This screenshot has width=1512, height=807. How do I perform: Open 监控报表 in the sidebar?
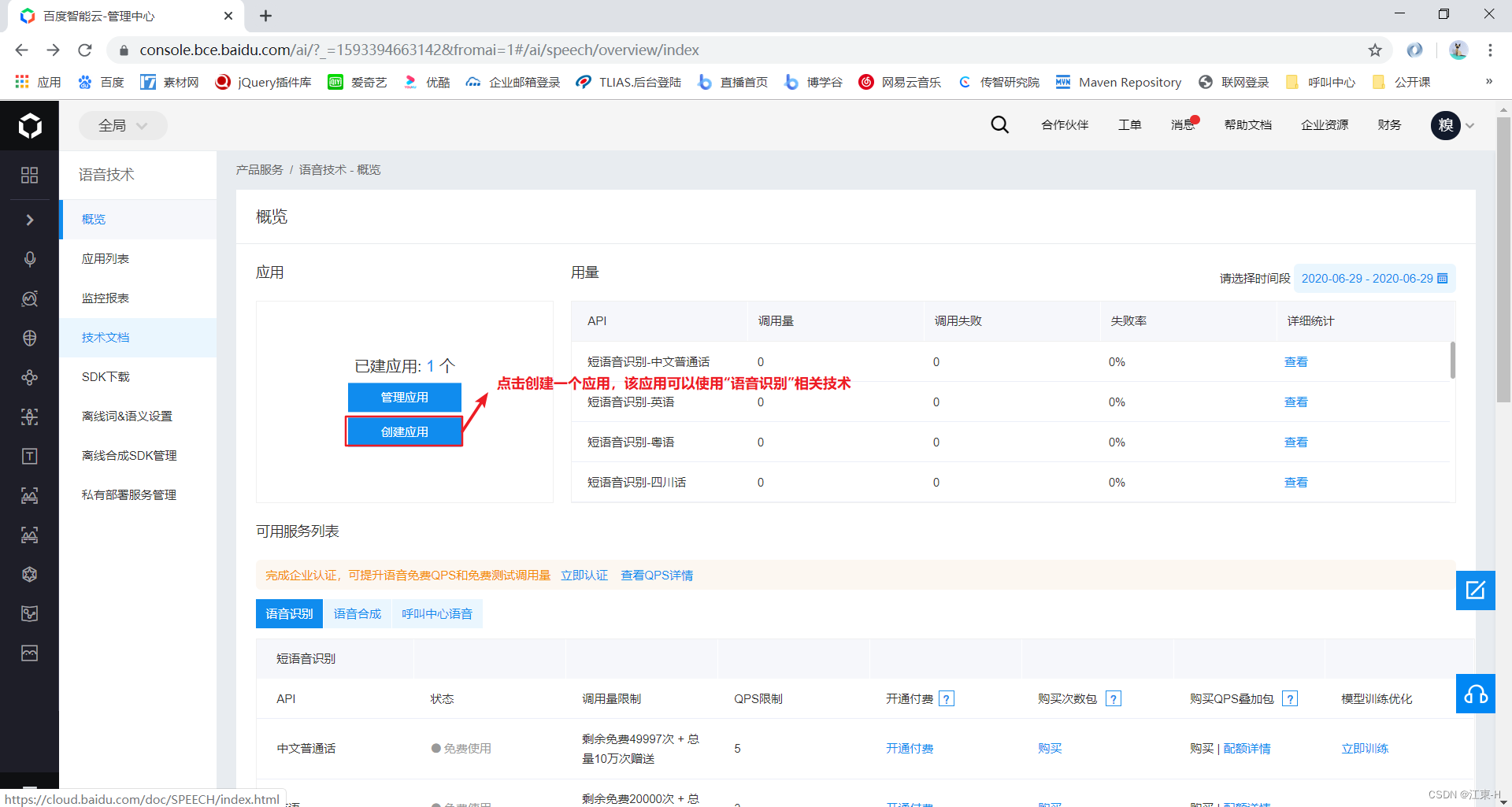point(139,298)
